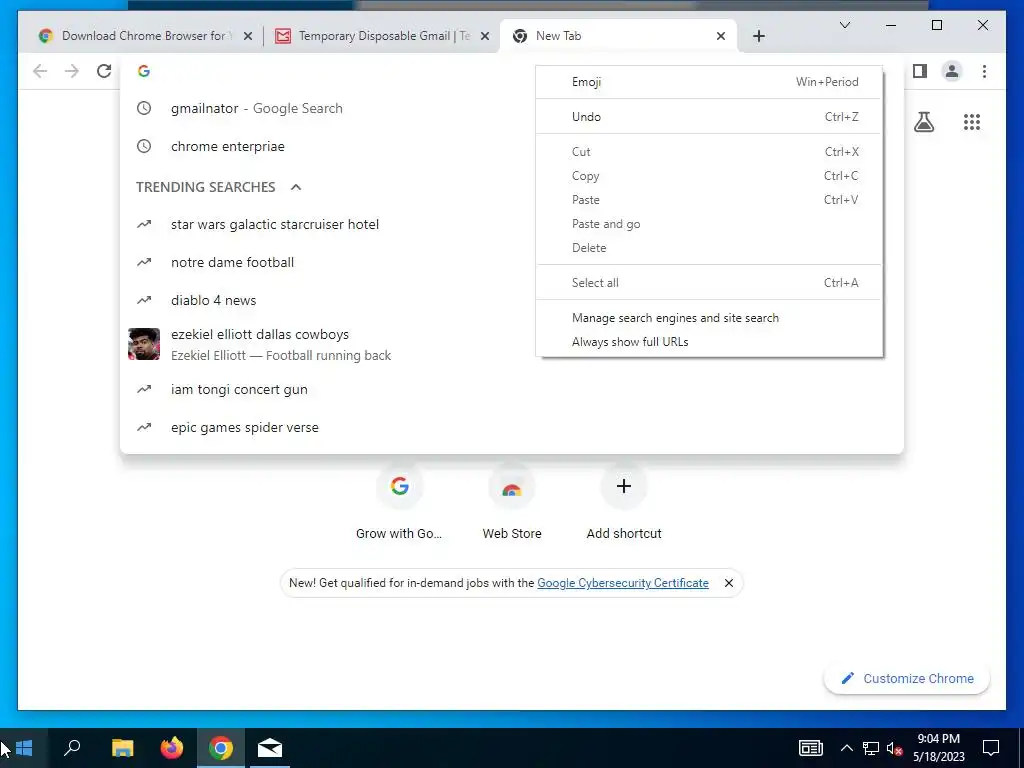Show hidden system tray icons
1024x768 pixels.
846,748
